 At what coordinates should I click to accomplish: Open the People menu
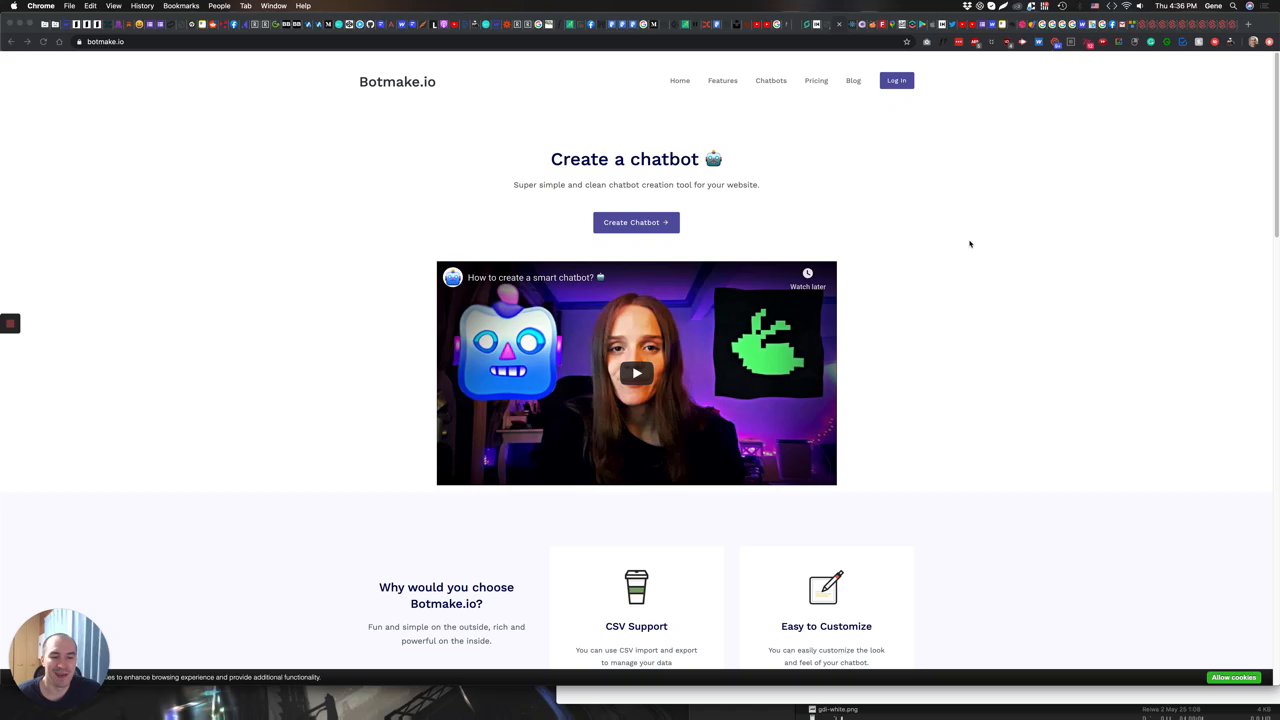click(x=219, y=6)
